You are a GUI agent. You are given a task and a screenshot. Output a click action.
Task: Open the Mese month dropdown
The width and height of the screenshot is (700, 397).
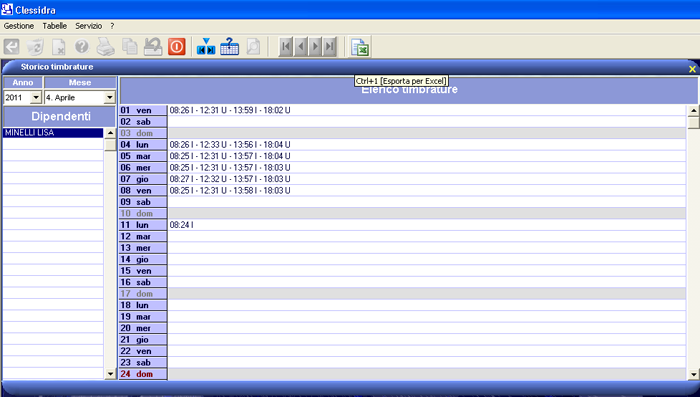[109, 97]
